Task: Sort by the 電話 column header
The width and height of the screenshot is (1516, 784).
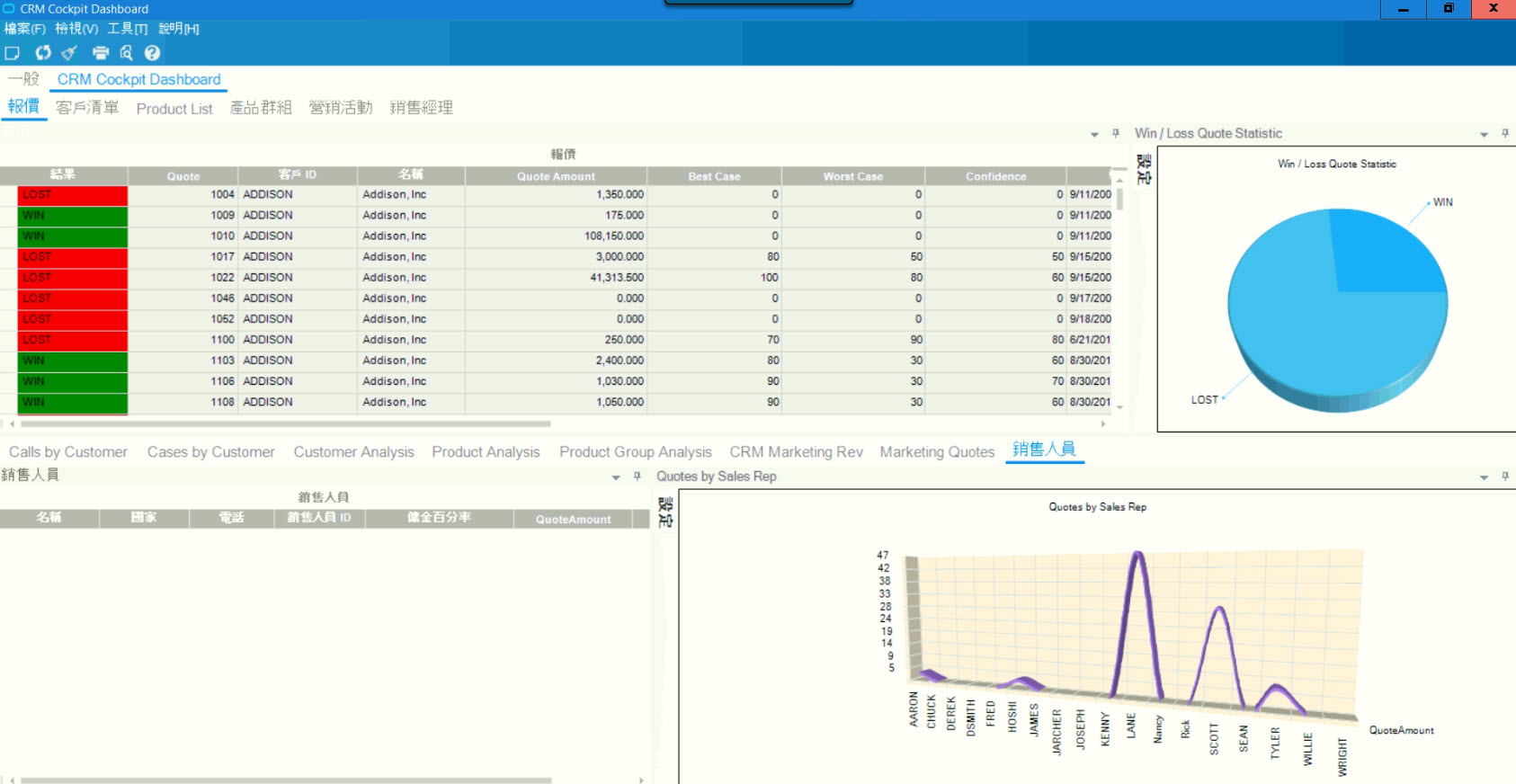Action: [x=231, y=519]
